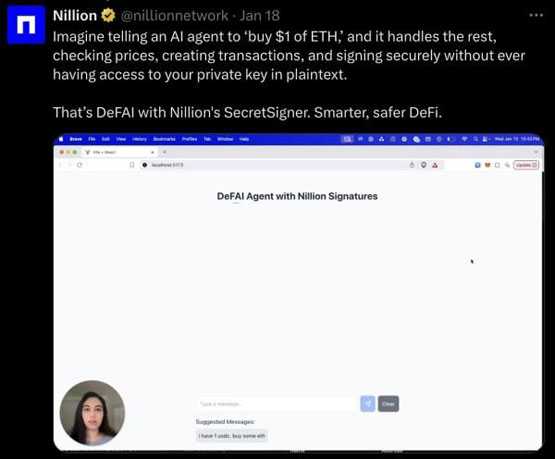The width and height of the screenshot is (555, 459).
Task: Open the Apple menu in the menu bar
Action: coord(61,139)
